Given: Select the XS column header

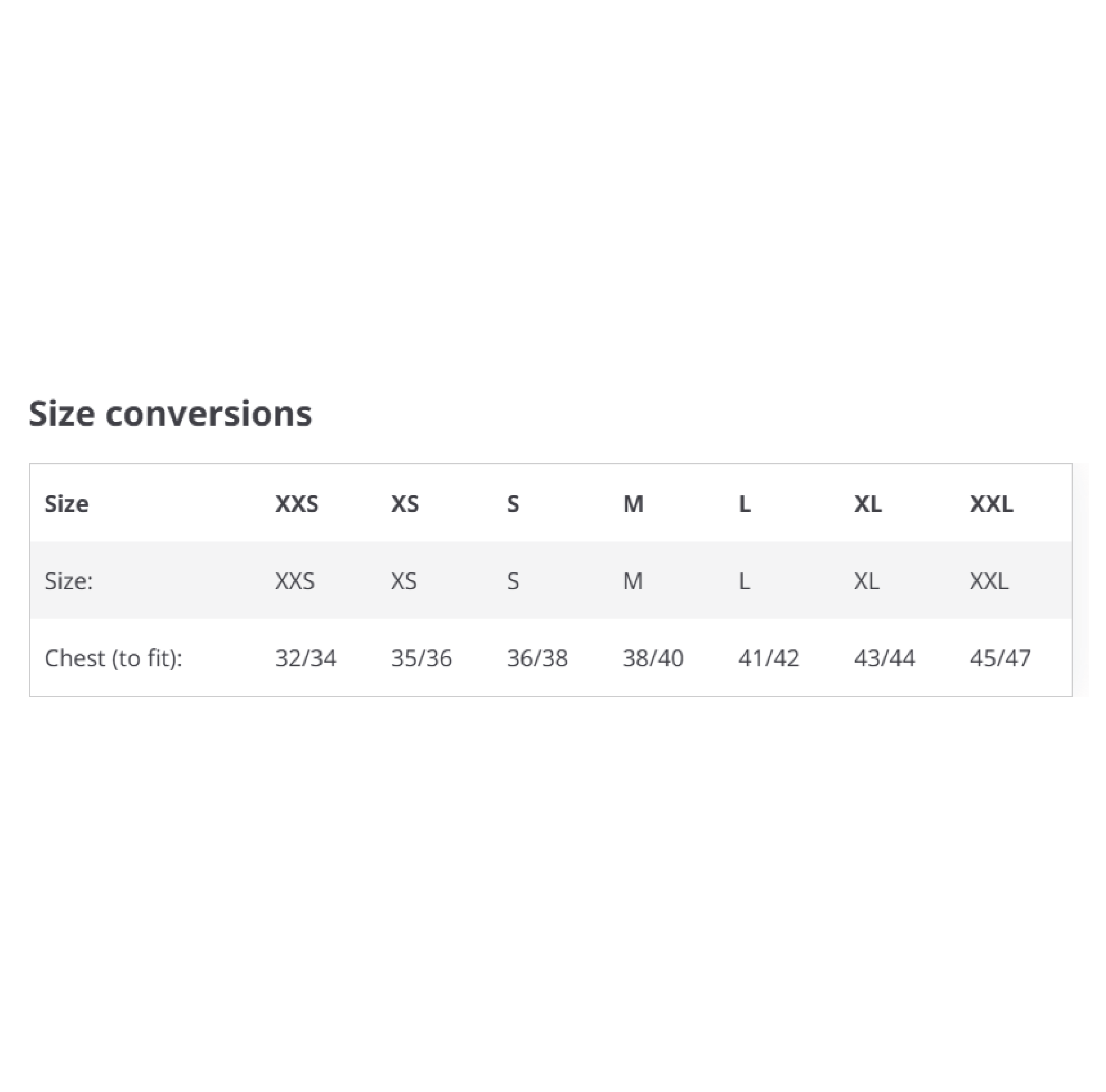Looking at the screenshot, I should (x=405, y=503).
